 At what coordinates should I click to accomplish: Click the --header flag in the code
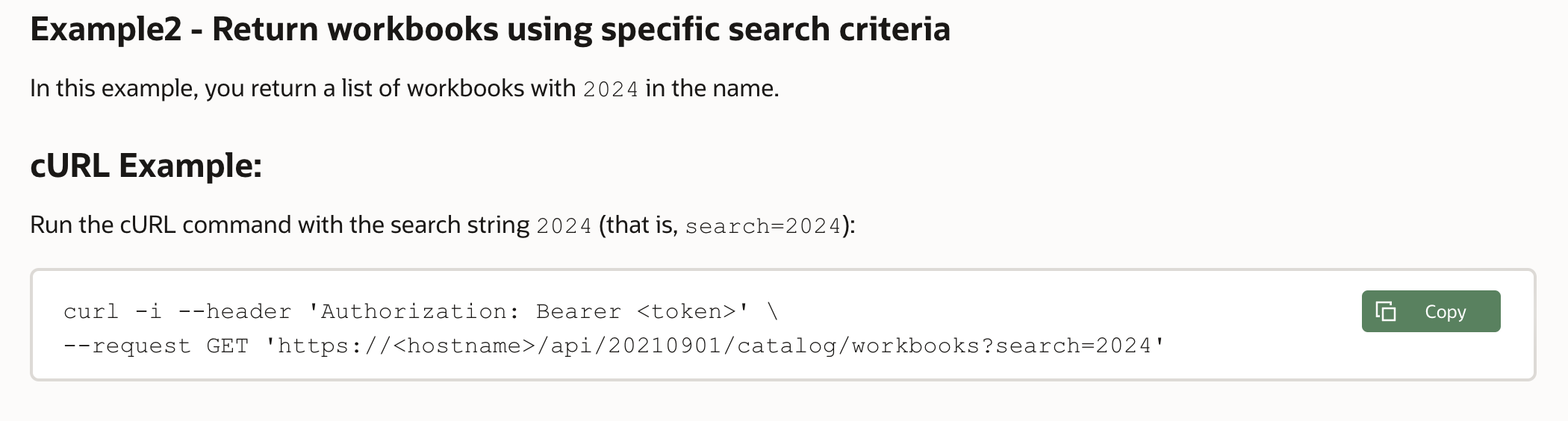[x=234, y=311]
